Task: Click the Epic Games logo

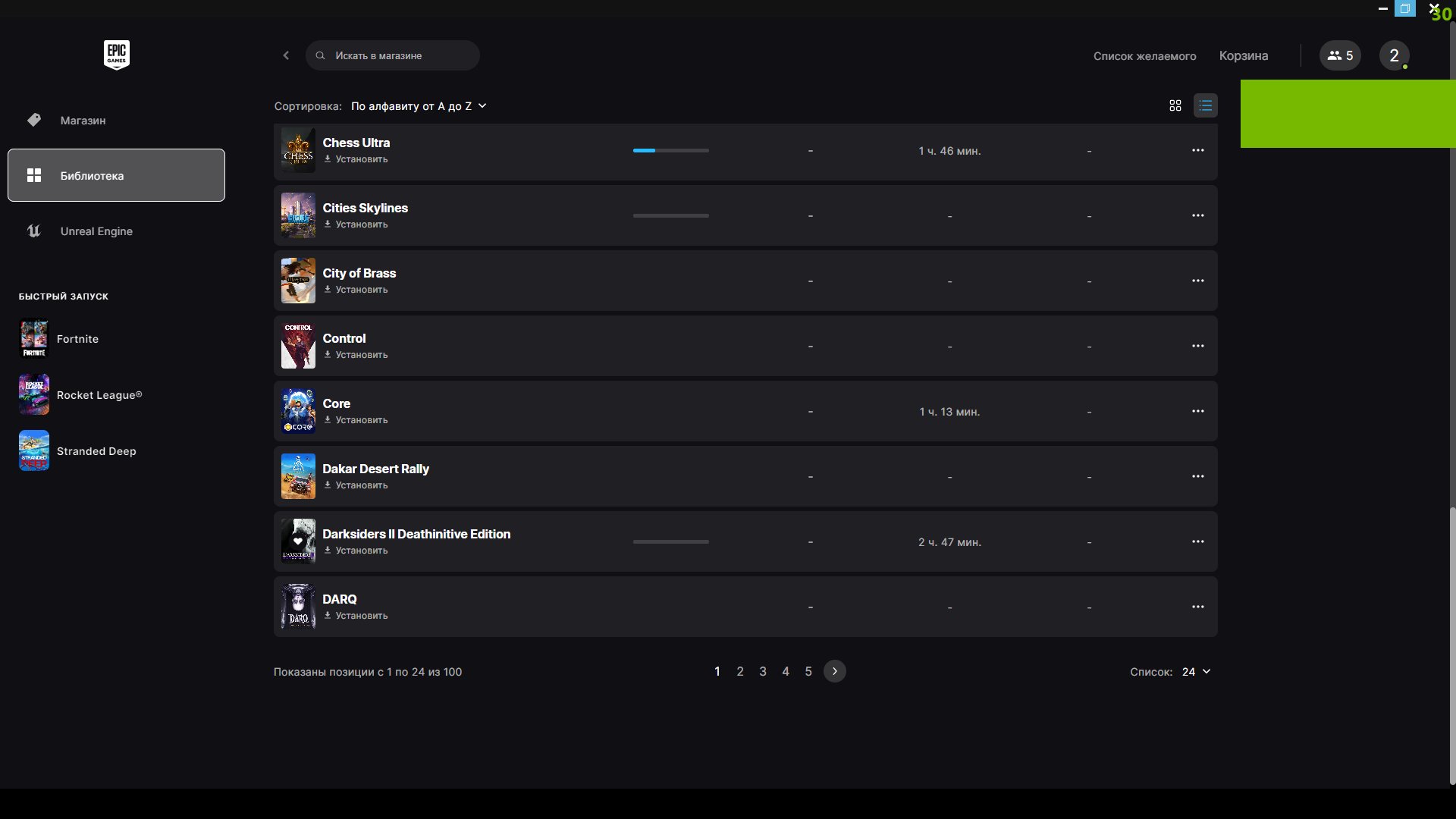Action: tap(116, 55)
